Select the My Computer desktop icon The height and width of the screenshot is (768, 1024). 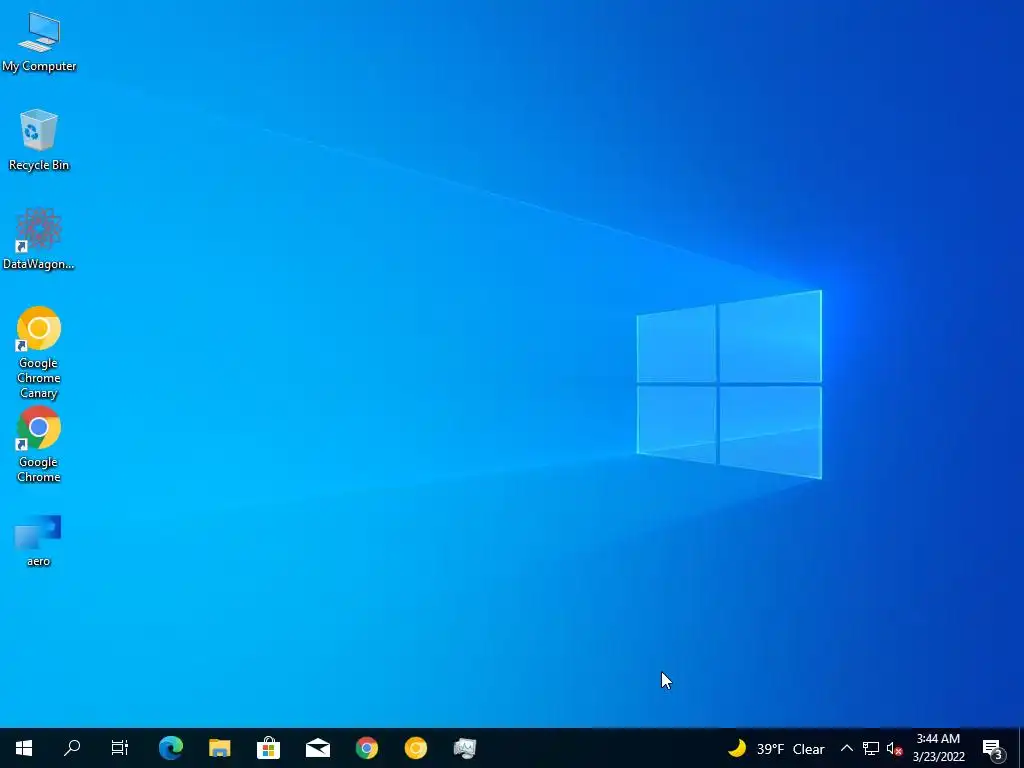click(39, 42)
